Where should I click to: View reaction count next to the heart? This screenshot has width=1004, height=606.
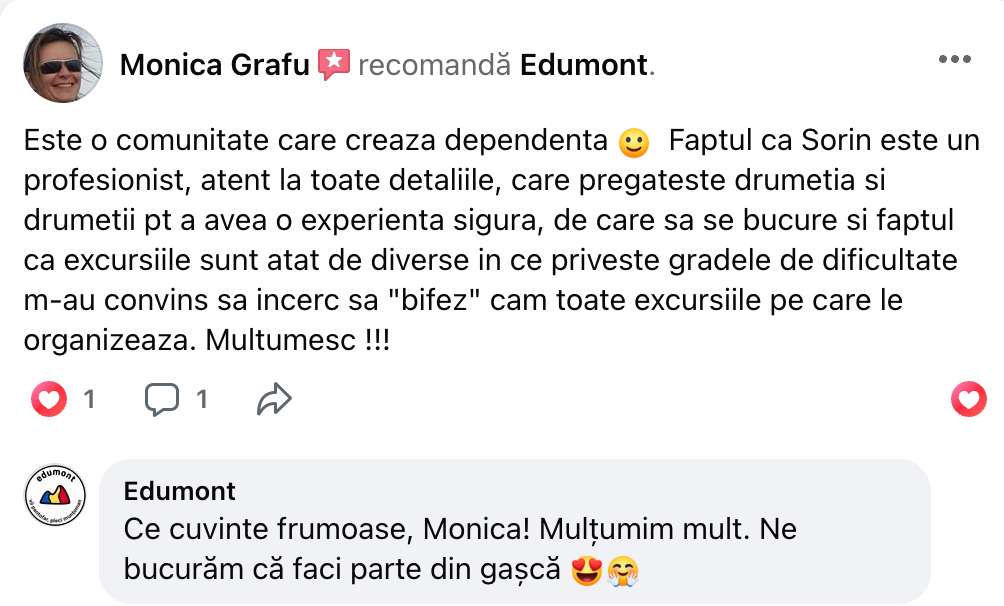(x=89, y=400)
